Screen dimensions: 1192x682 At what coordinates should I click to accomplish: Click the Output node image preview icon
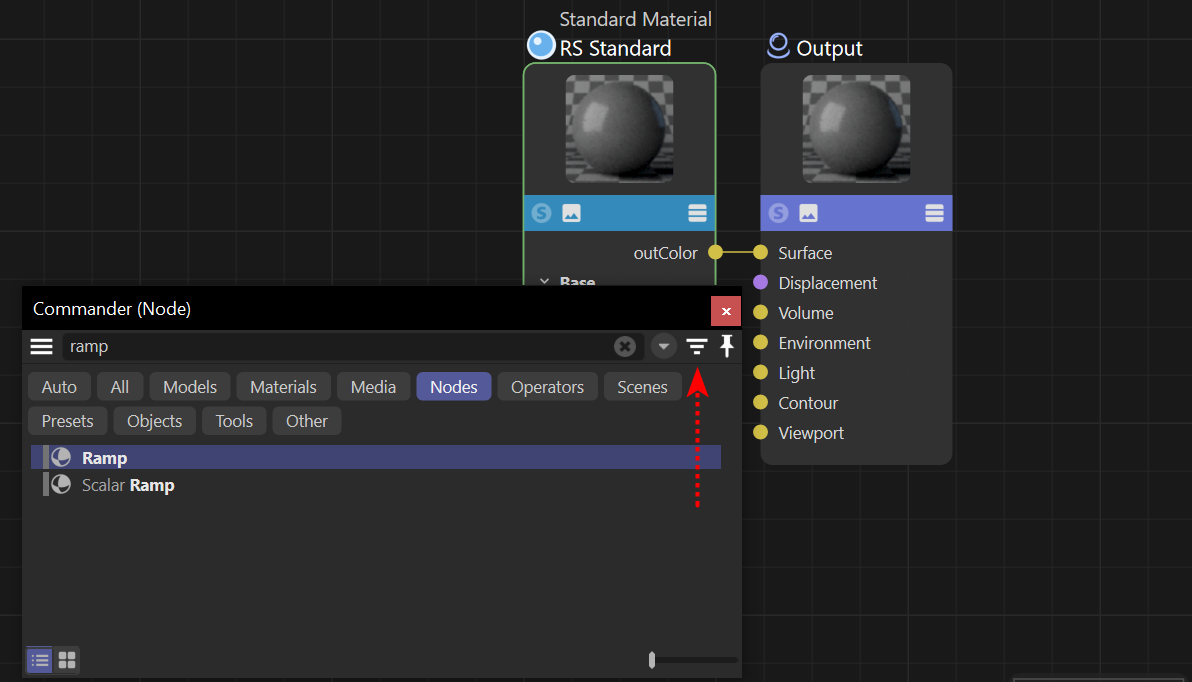[808, 213]
